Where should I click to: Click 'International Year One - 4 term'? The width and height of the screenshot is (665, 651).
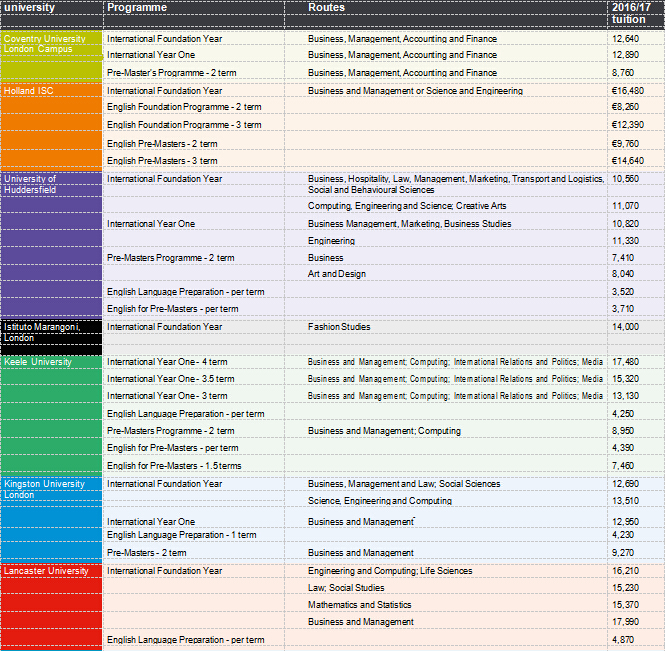click(167, 362)
